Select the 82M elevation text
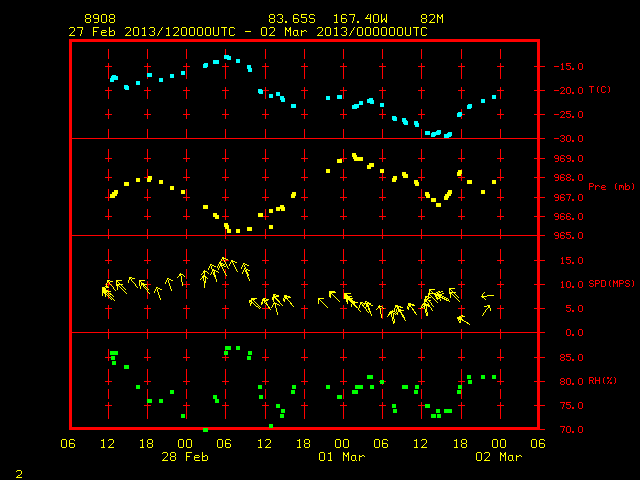640x480 pixels. tap(432, 19)
